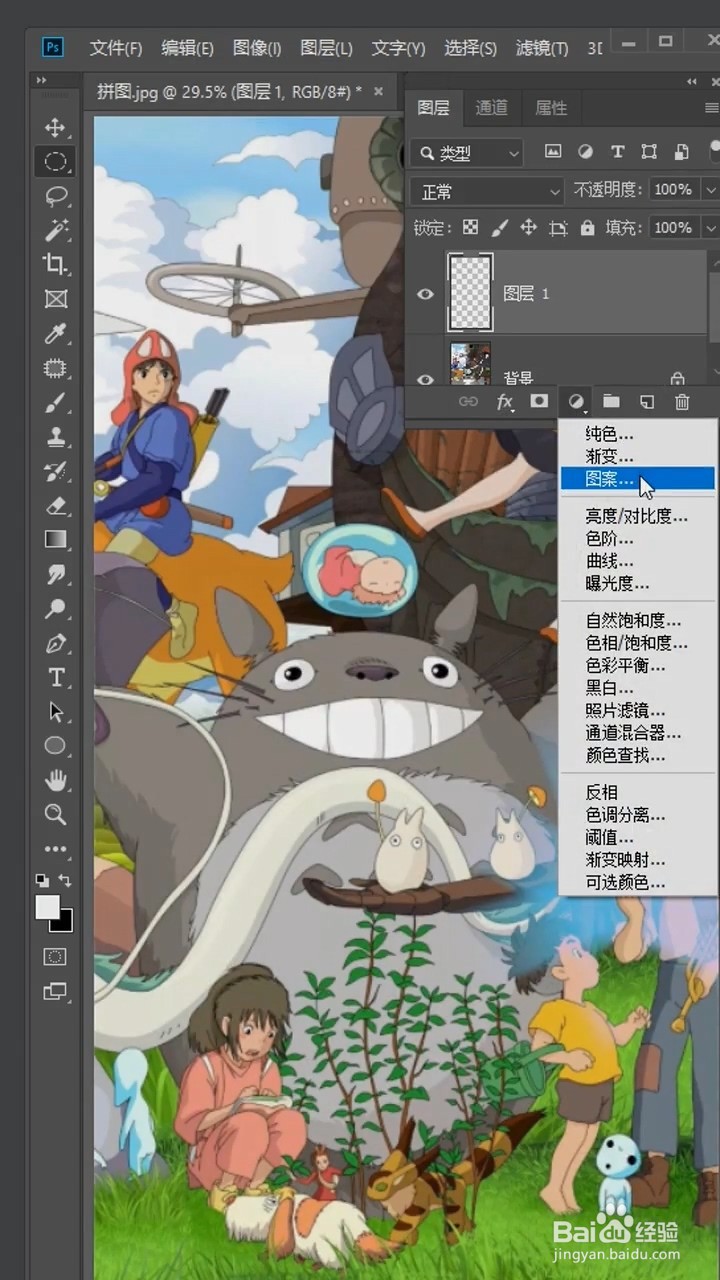Screen dimensions: 720x1280
Task: Select the Gradient tool
Action: click(55, 540)
